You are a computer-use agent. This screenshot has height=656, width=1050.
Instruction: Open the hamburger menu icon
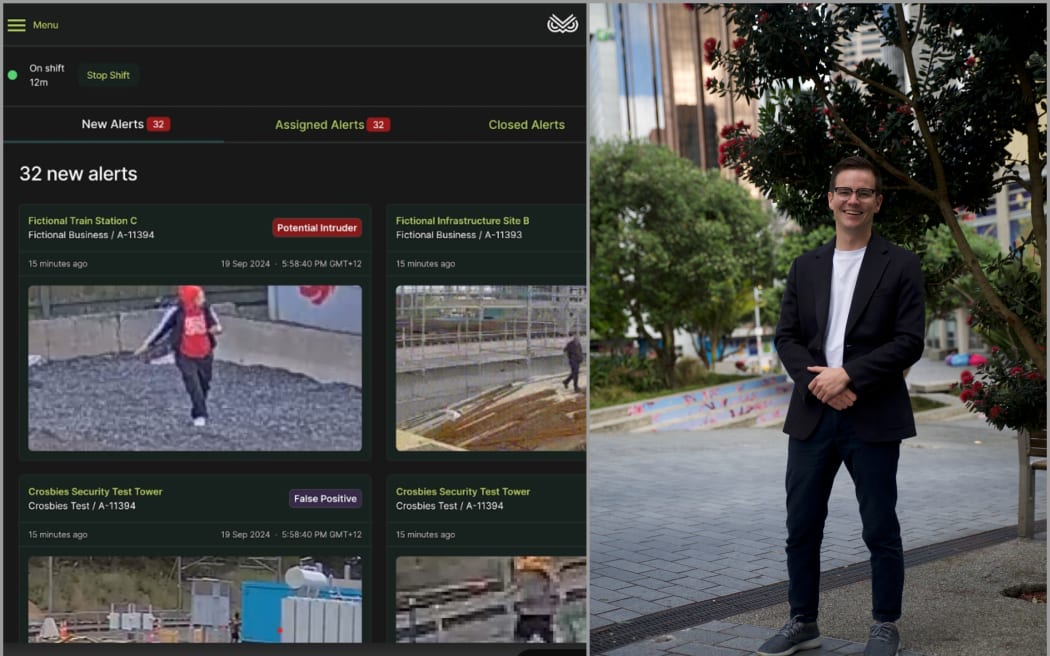pos(16,25)
